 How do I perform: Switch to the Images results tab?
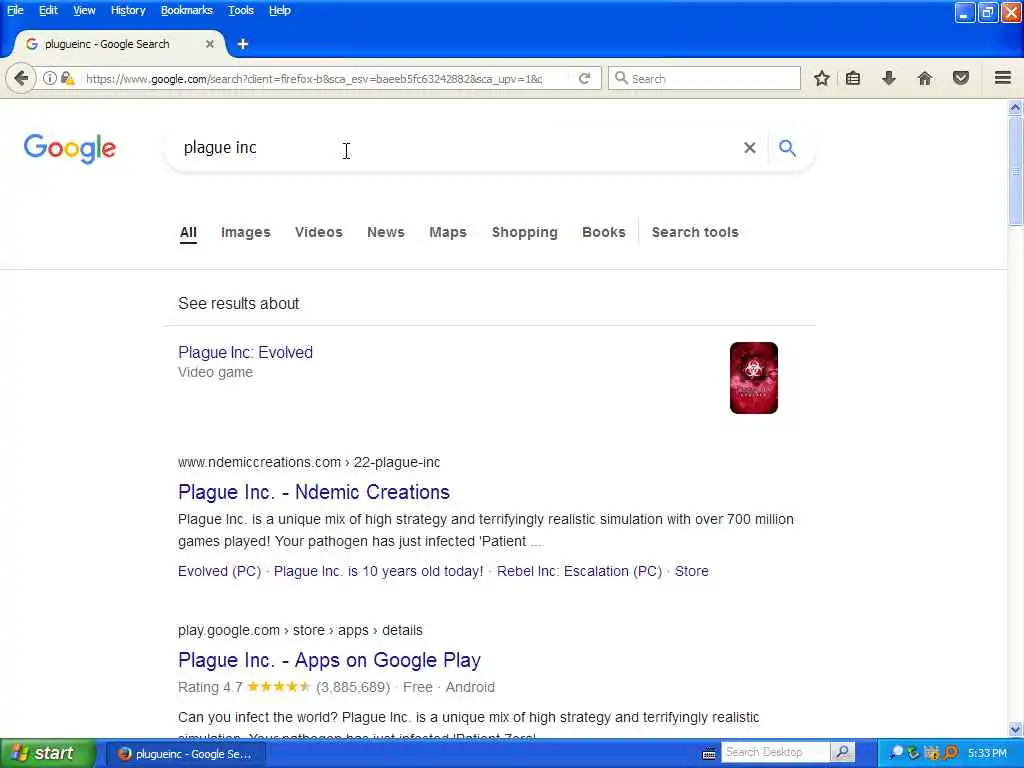(x=246, y=232)
